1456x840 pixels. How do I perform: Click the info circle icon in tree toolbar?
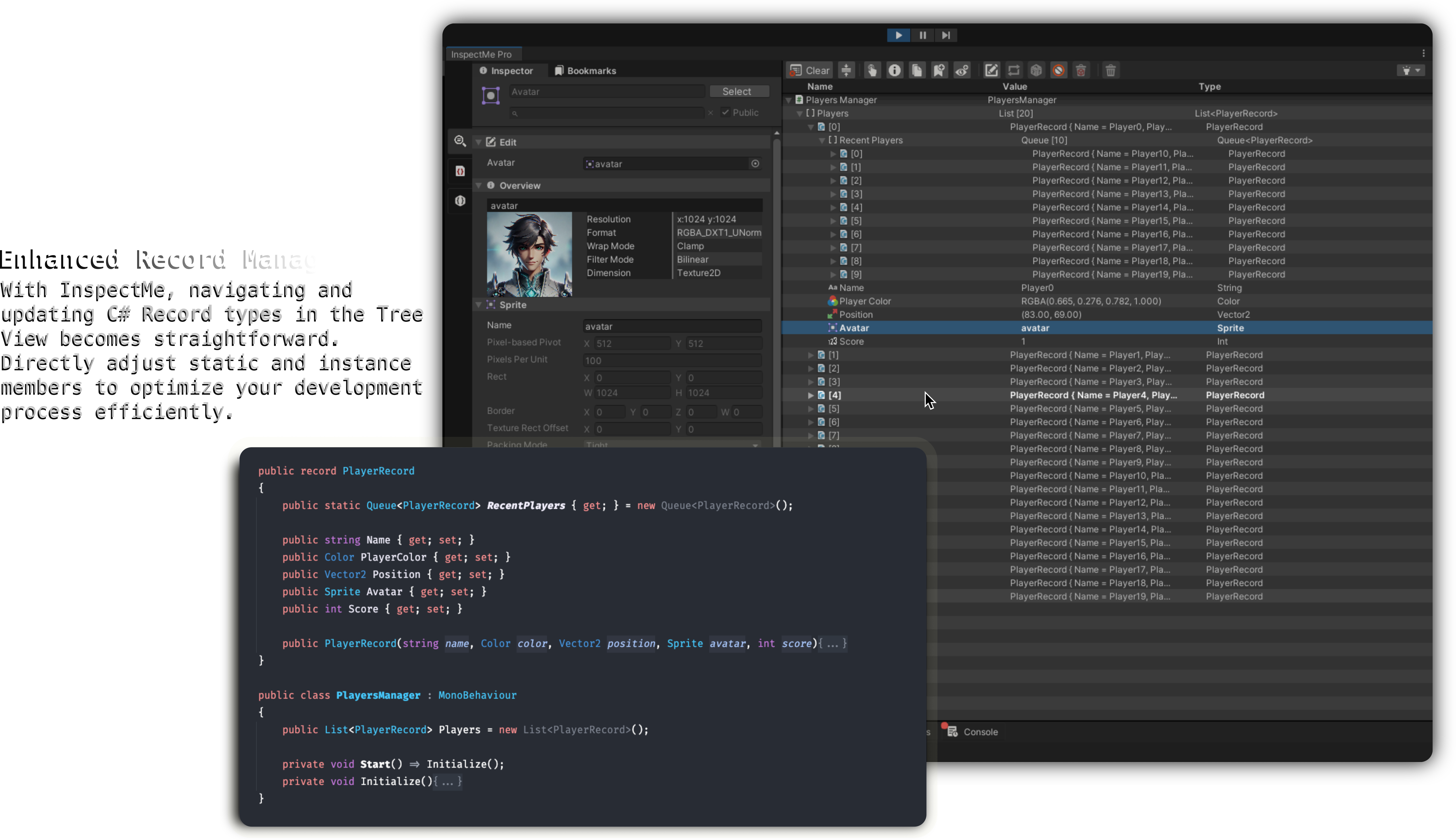(x=894, y=70)
